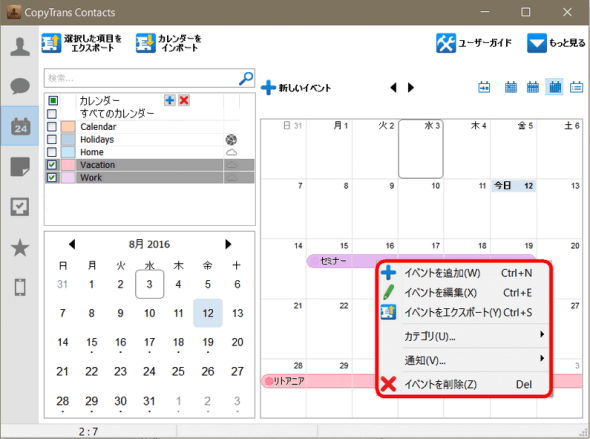Viewport: 590px width, 439px height.
Task: Select the セミナー event bar
Action: pos(342,261)
